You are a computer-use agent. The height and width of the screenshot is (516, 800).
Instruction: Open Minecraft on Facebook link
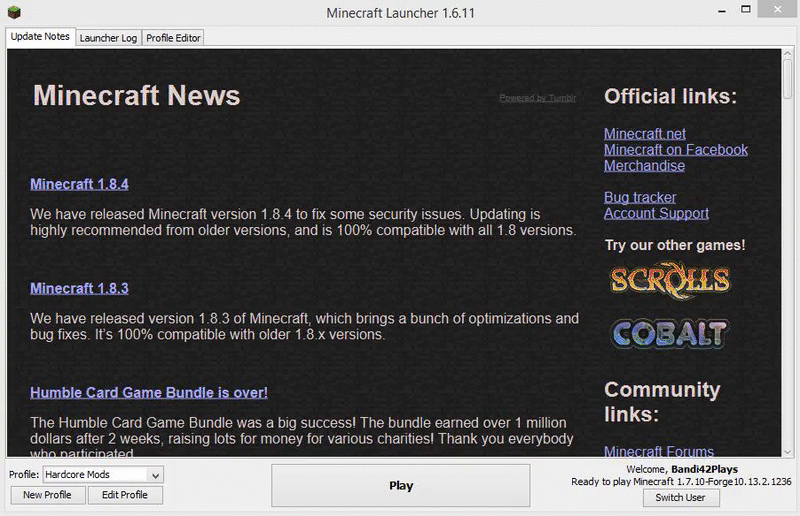click(676, 150)
